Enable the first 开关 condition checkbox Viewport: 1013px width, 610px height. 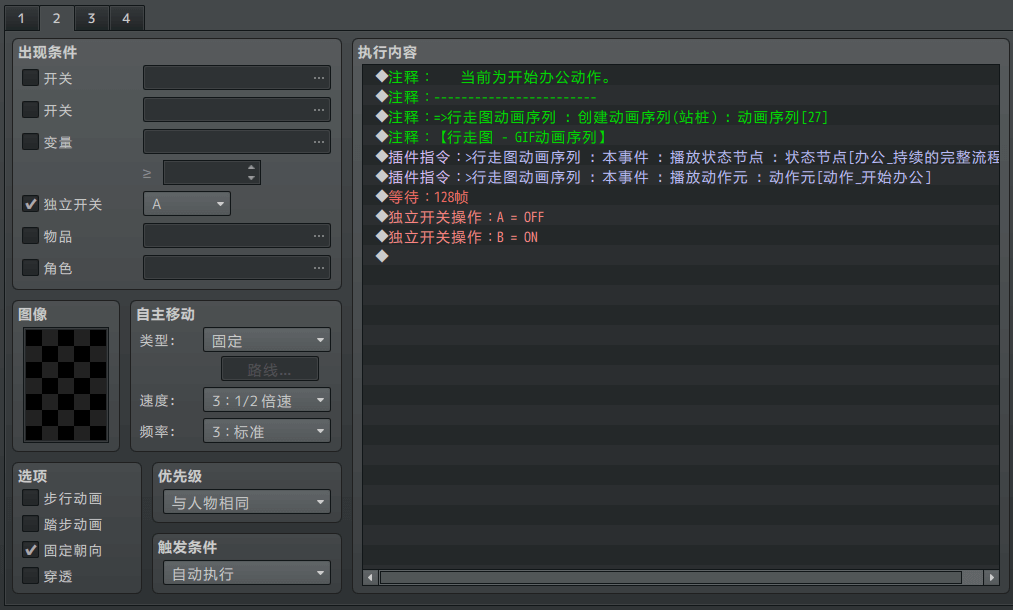point(31,77)
